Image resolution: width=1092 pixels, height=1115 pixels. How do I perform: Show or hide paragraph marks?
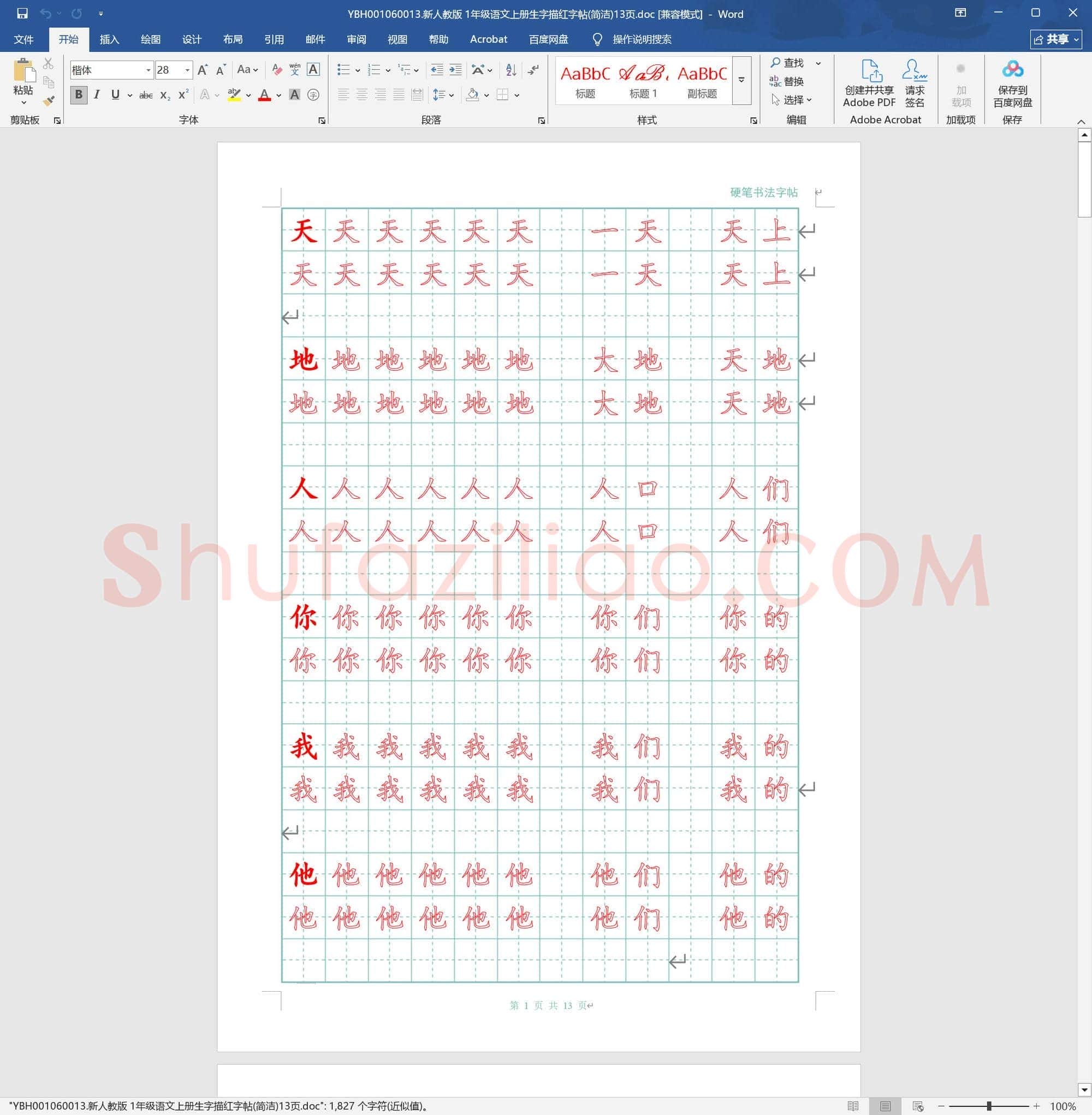pyautogui.click(x=533, y=70)
